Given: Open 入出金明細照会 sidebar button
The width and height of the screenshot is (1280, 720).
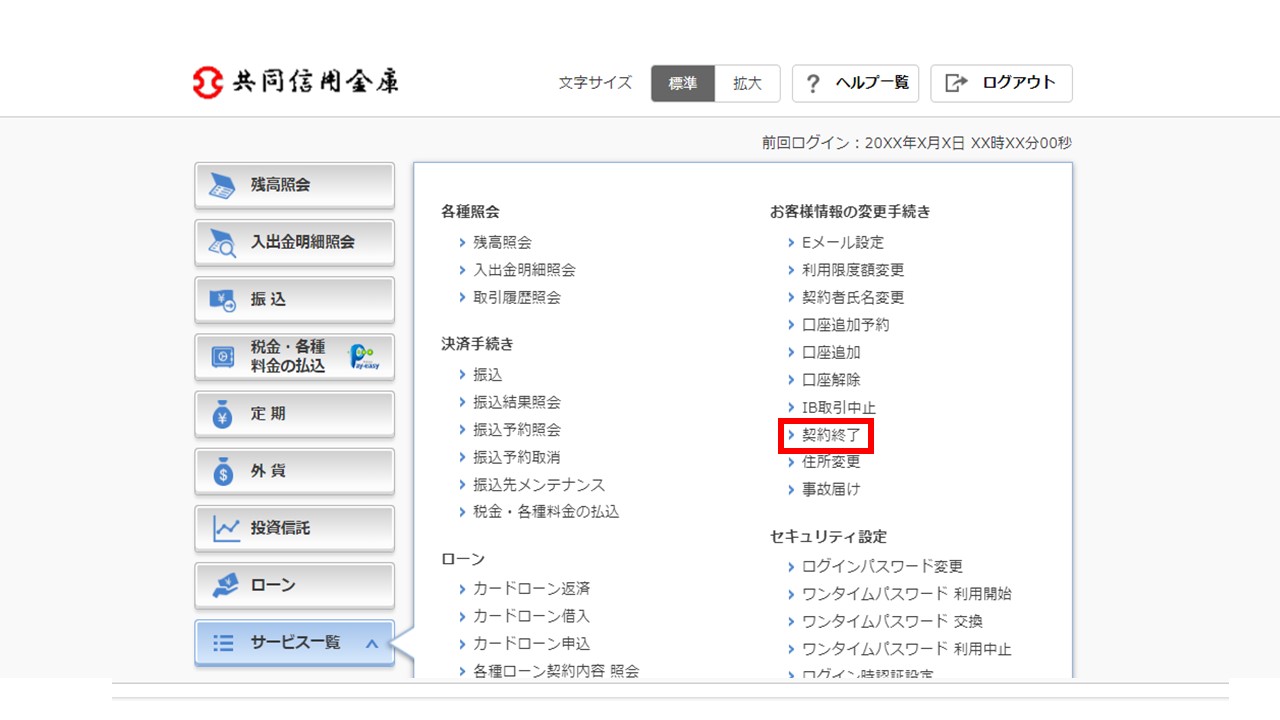Looking at the screenshot, I should click(x=294, y=242).
